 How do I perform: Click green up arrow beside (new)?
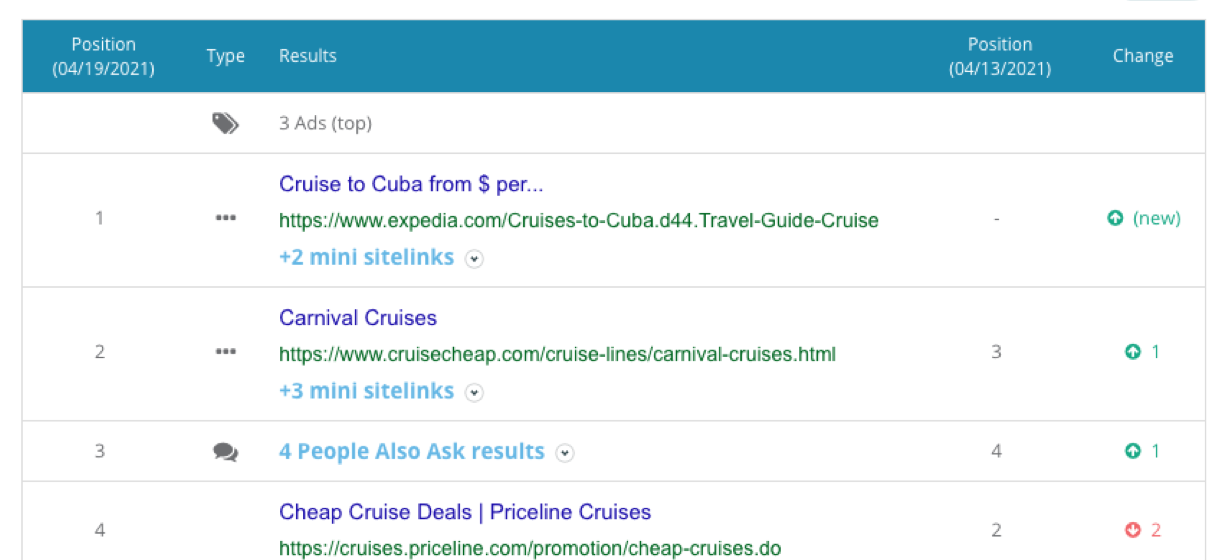tap(1116, 218)
